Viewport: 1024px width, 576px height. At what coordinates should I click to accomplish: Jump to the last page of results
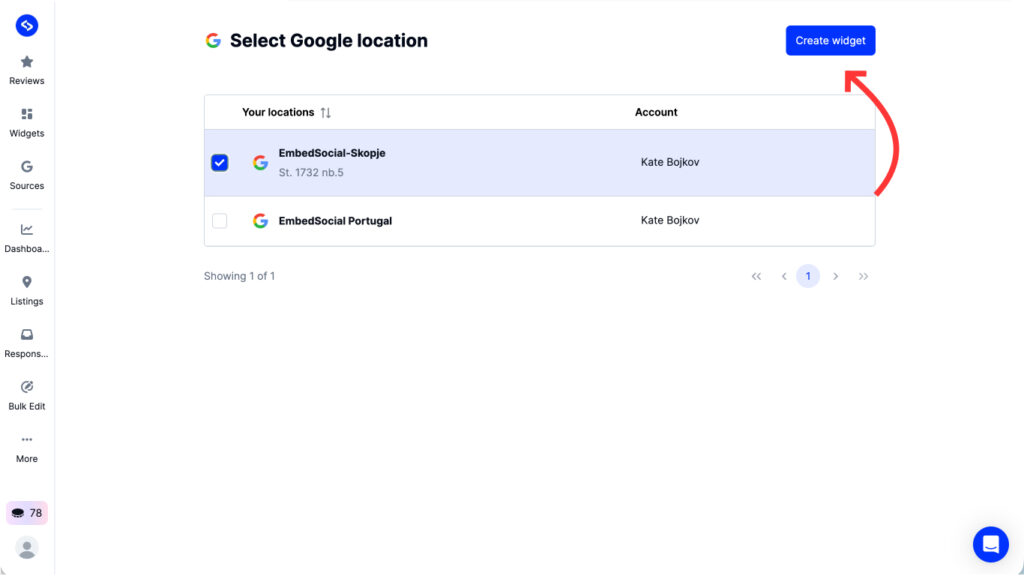[x=863, y=276]
